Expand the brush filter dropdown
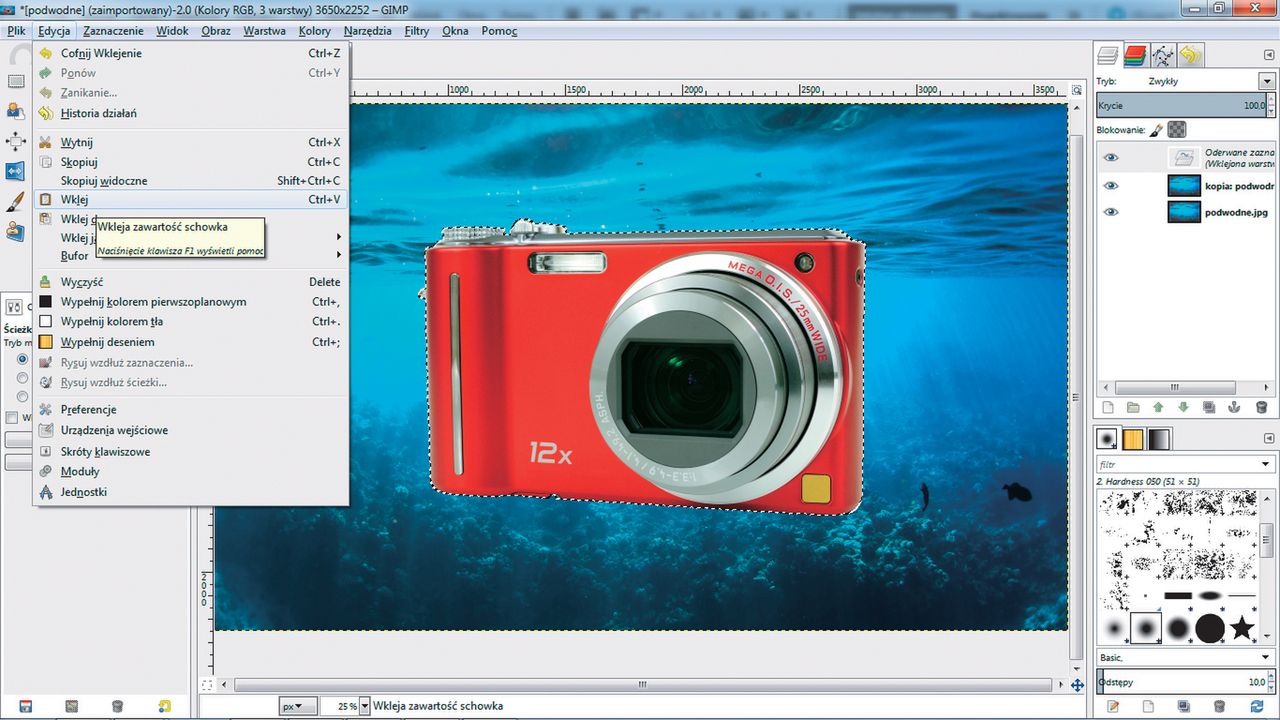The image size is (1280, 720). coord(1266,465)
